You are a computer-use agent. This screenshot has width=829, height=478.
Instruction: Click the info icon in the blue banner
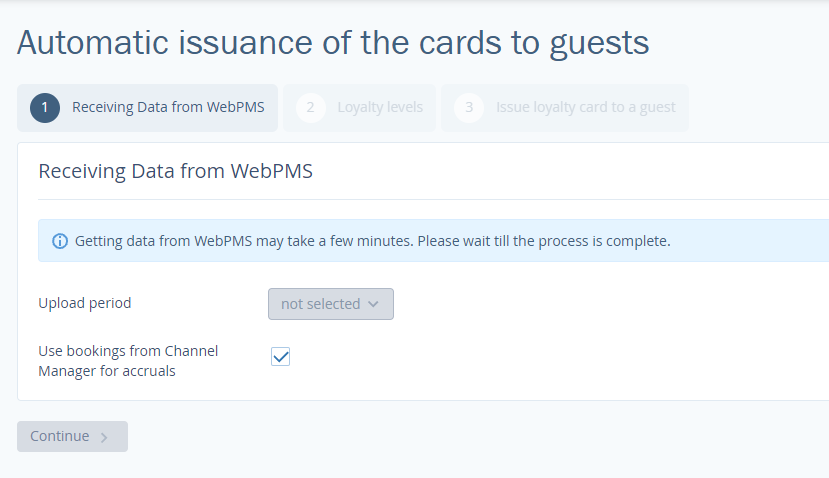coord(60,241)
